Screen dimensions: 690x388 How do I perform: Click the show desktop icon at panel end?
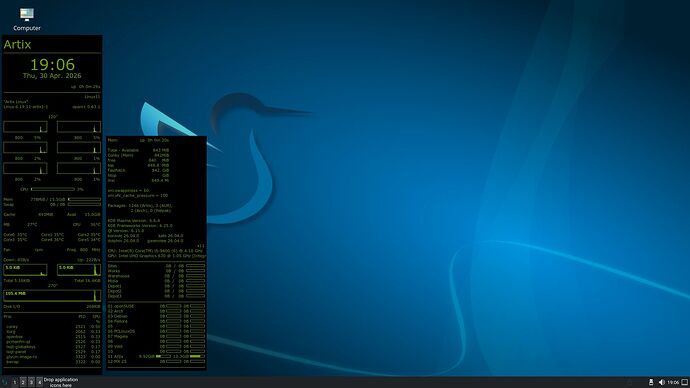[685, 382]
